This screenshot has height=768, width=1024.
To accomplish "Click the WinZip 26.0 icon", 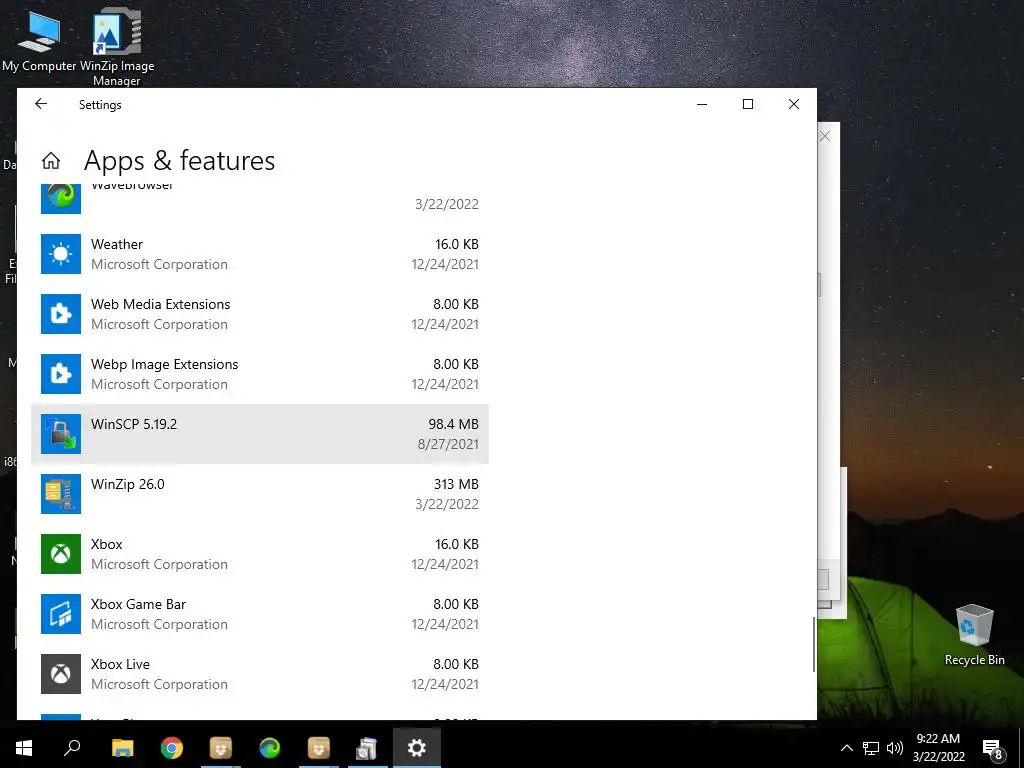I will point(61,494).
